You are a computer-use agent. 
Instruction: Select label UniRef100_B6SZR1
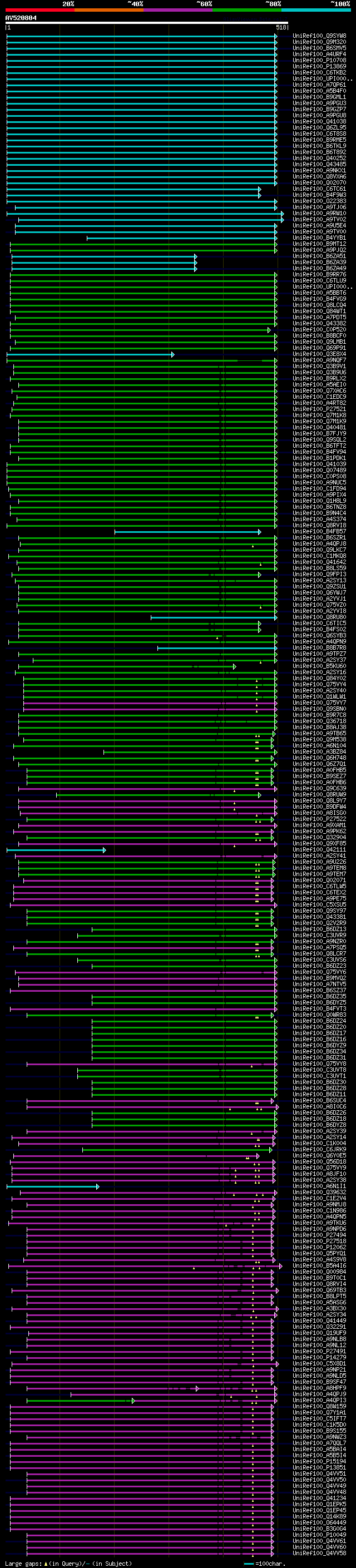[x=319, y=538]
